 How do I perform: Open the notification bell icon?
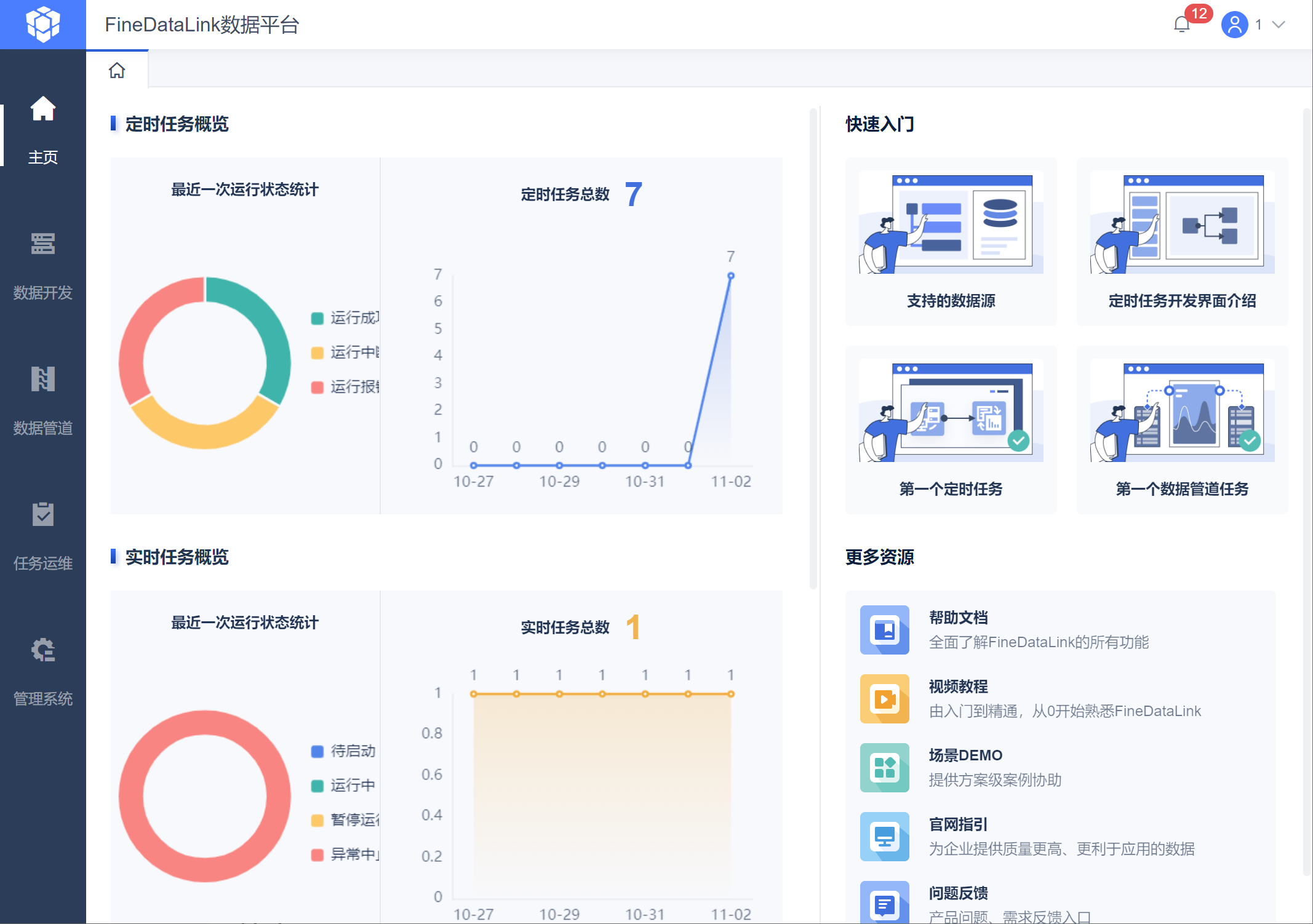[x=1181, y=25]
